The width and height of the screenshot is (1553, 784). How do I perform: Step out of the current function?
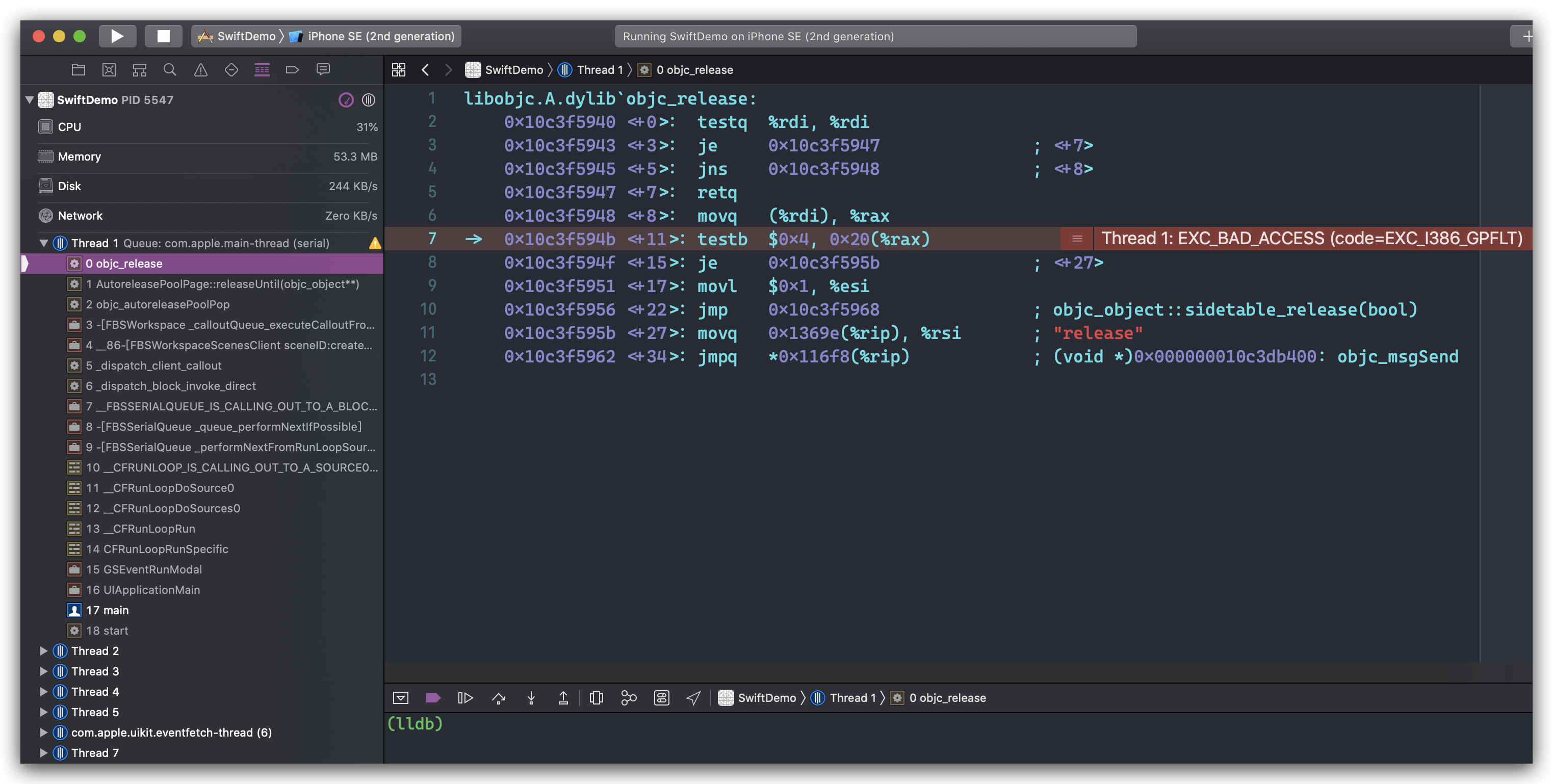(563, 698)
